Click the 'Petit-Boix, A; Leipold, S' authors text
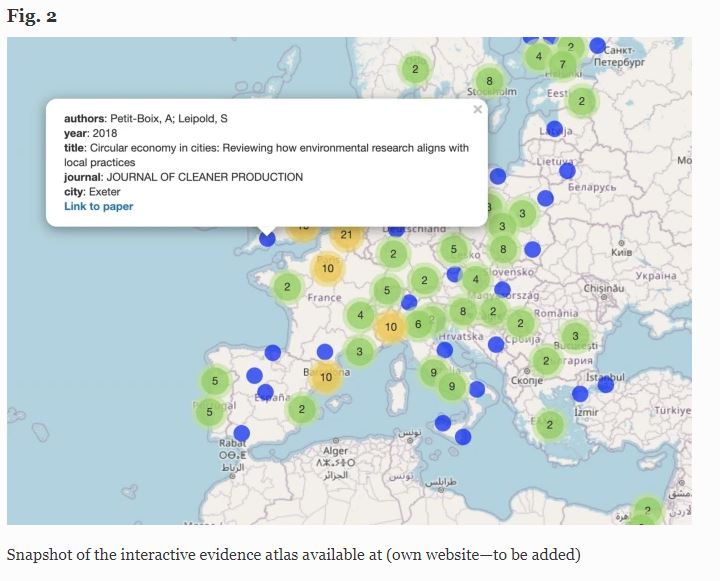 pos(169,118)
